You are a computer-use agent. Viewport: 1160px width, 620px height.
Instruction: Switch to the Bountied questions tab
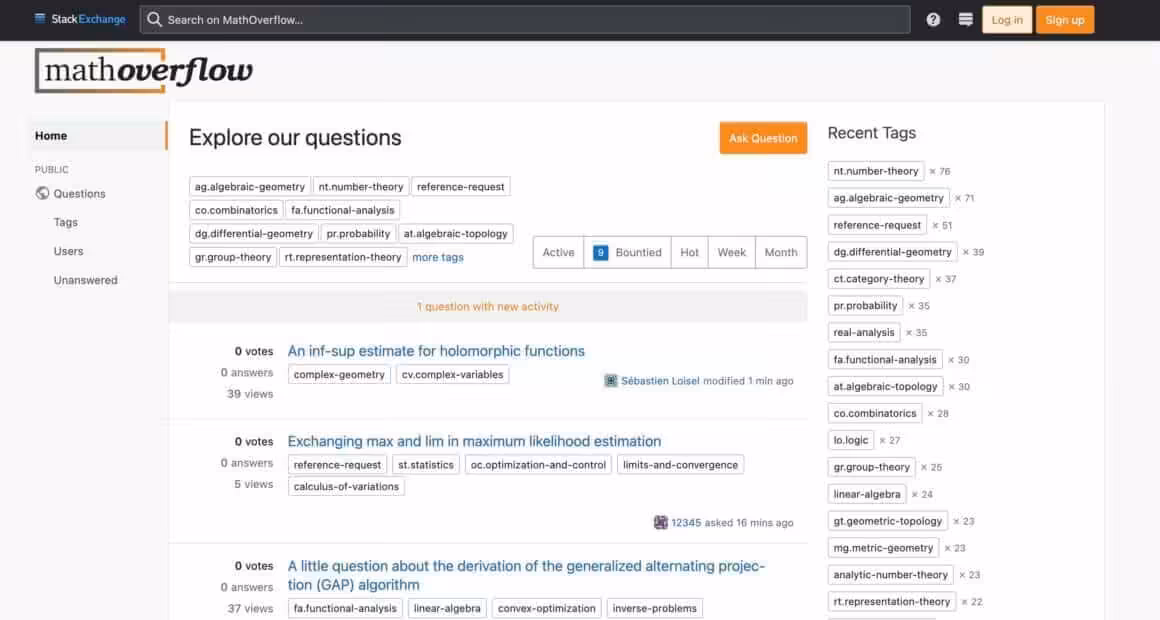(627, 252)
